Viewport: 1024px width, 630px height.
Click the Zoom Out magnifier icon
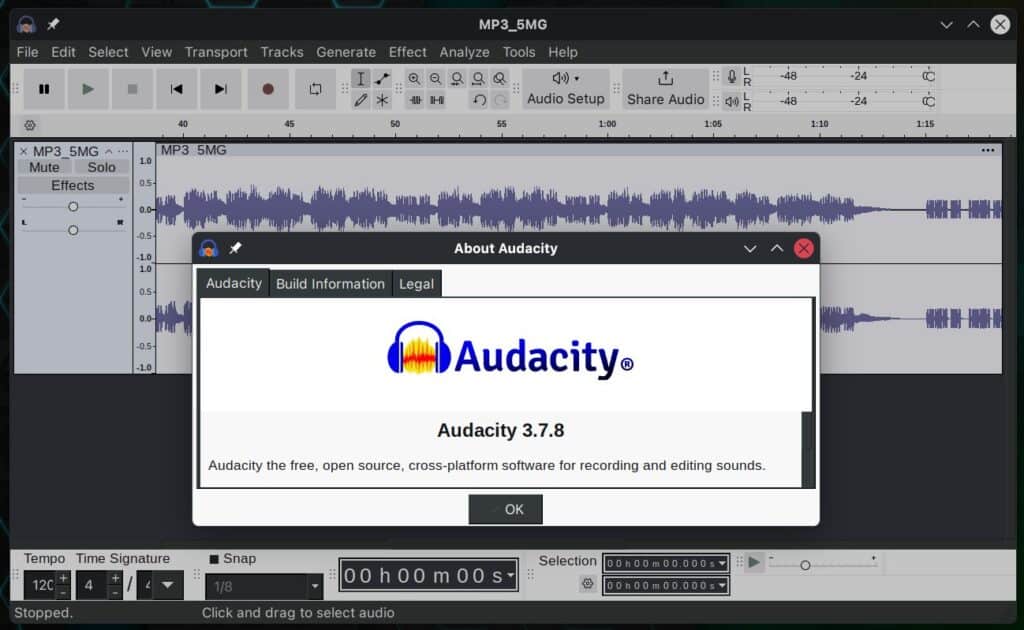(x=436, y=79)
